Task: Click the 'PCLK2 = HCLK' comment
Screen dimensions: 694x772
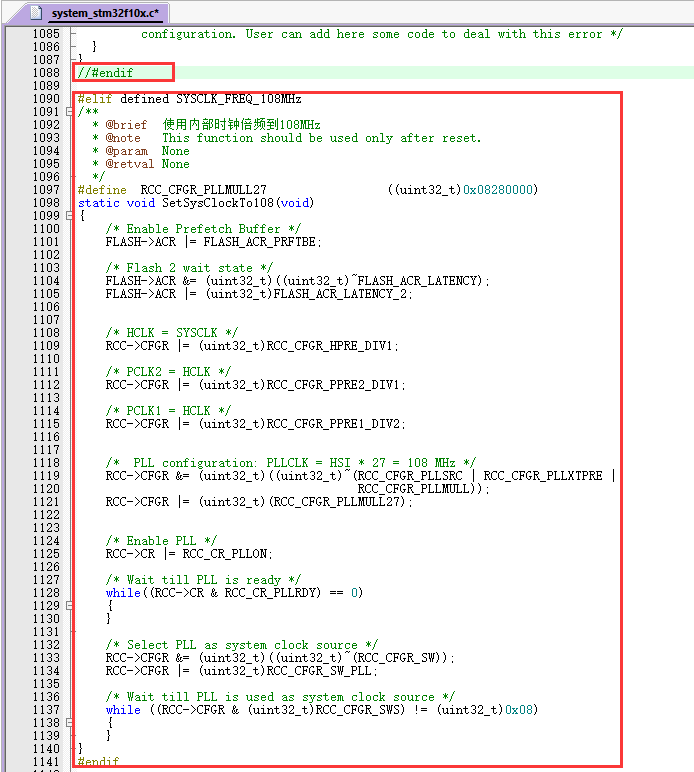Action: click(x=168, y=372)
